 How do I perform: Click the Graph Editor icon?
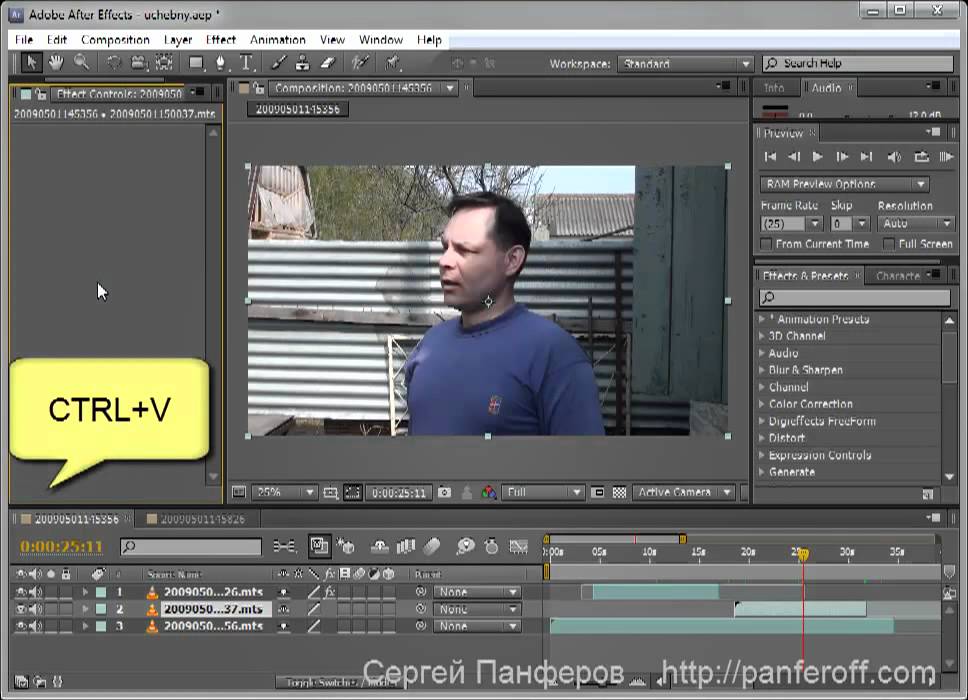(x=519, y=546)
